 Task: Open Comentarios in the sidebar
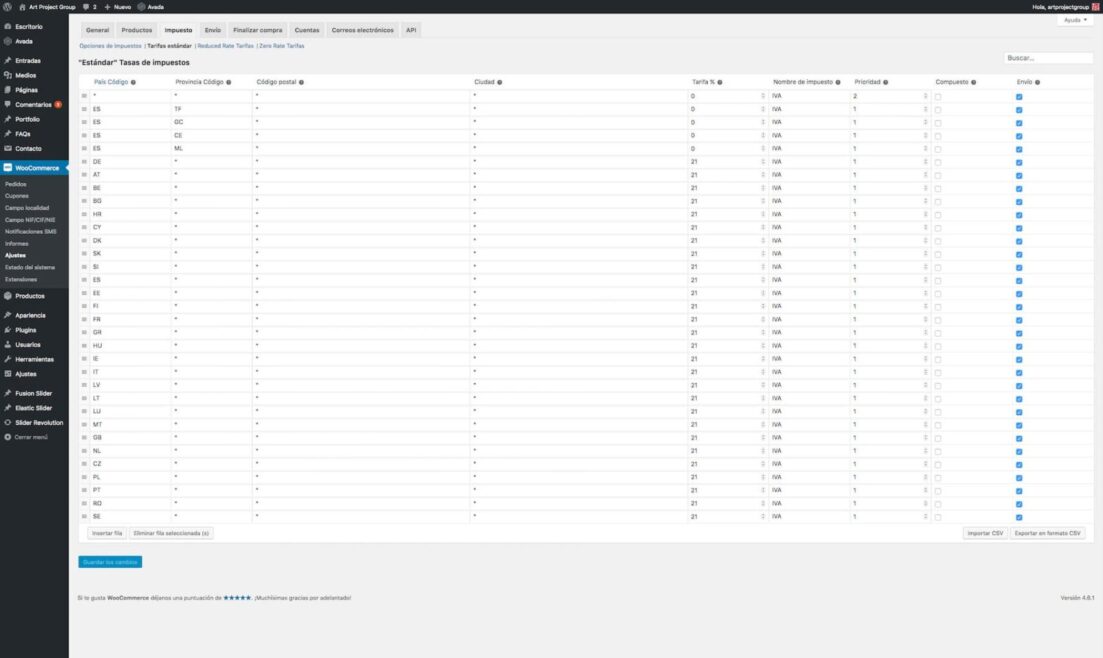click(34, 105)
